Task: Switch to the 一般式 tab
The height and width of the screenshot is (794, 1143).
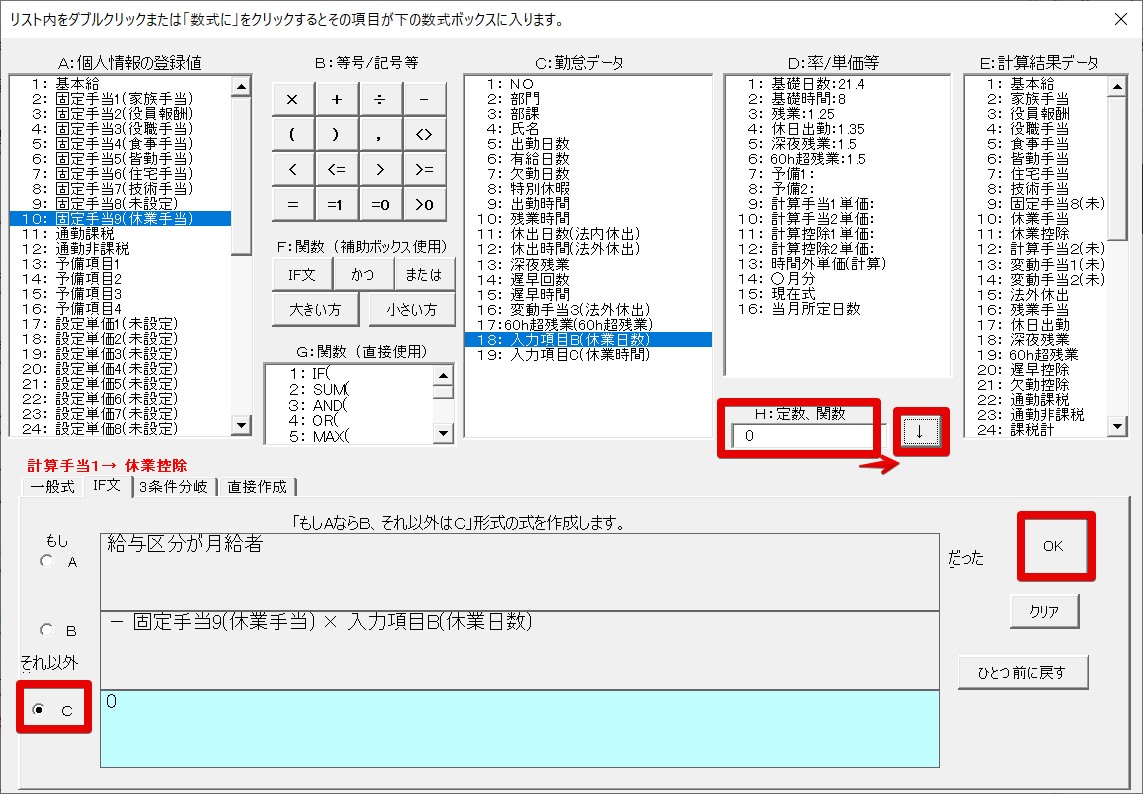Action: (x=52, y=487)
